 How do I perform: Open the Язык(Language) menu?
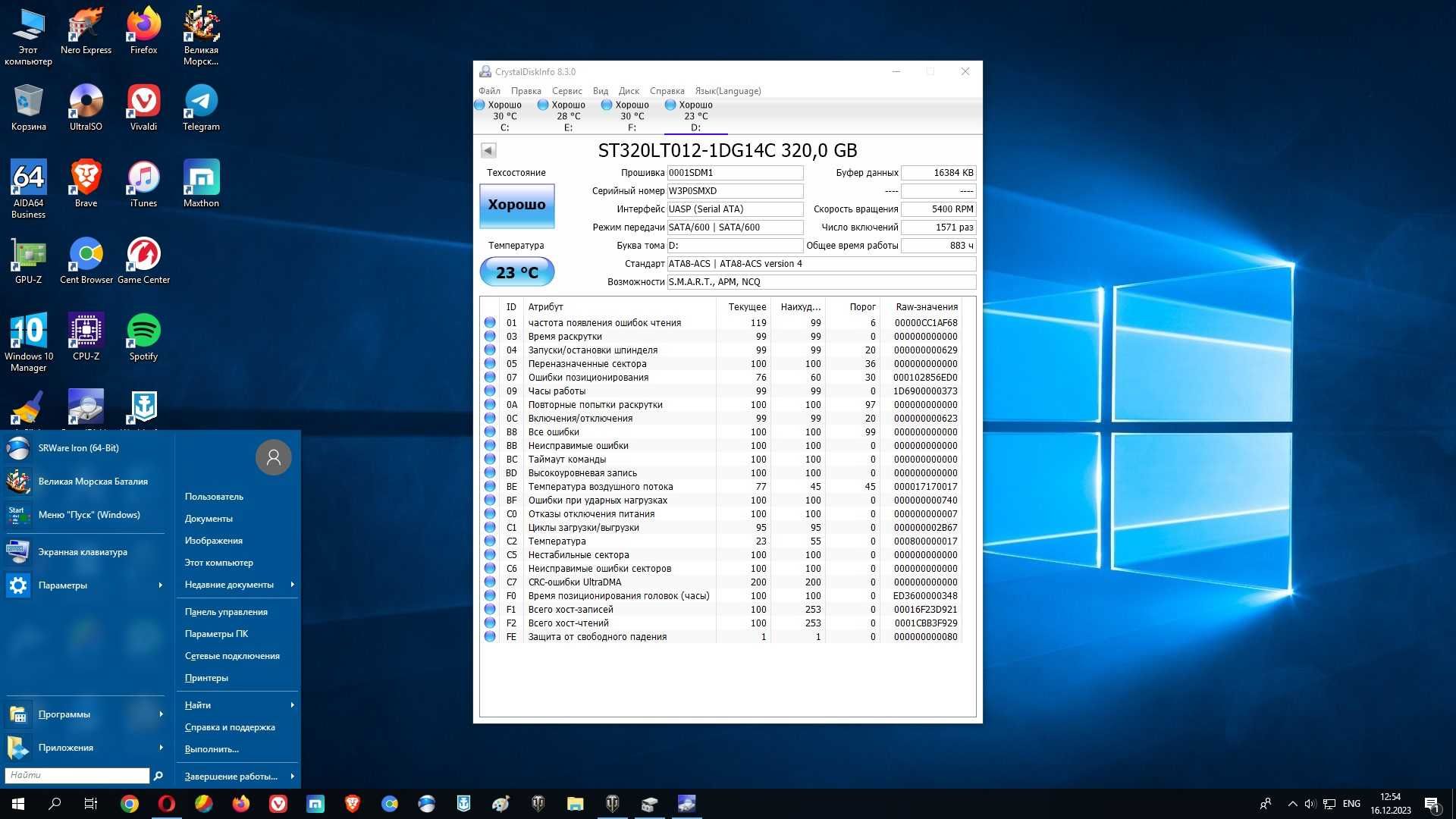[x=728, y=91]
